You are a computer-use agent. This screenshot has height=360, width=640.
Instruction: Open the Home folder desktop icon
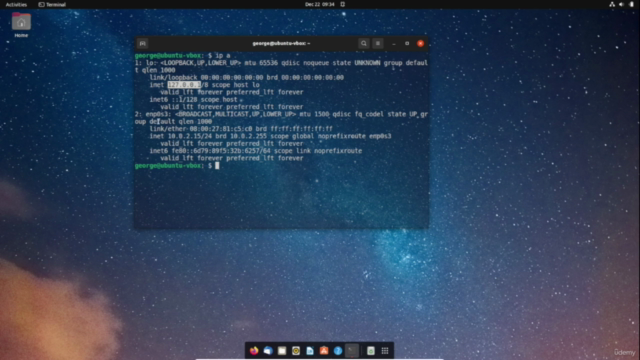tap(21, 25)
